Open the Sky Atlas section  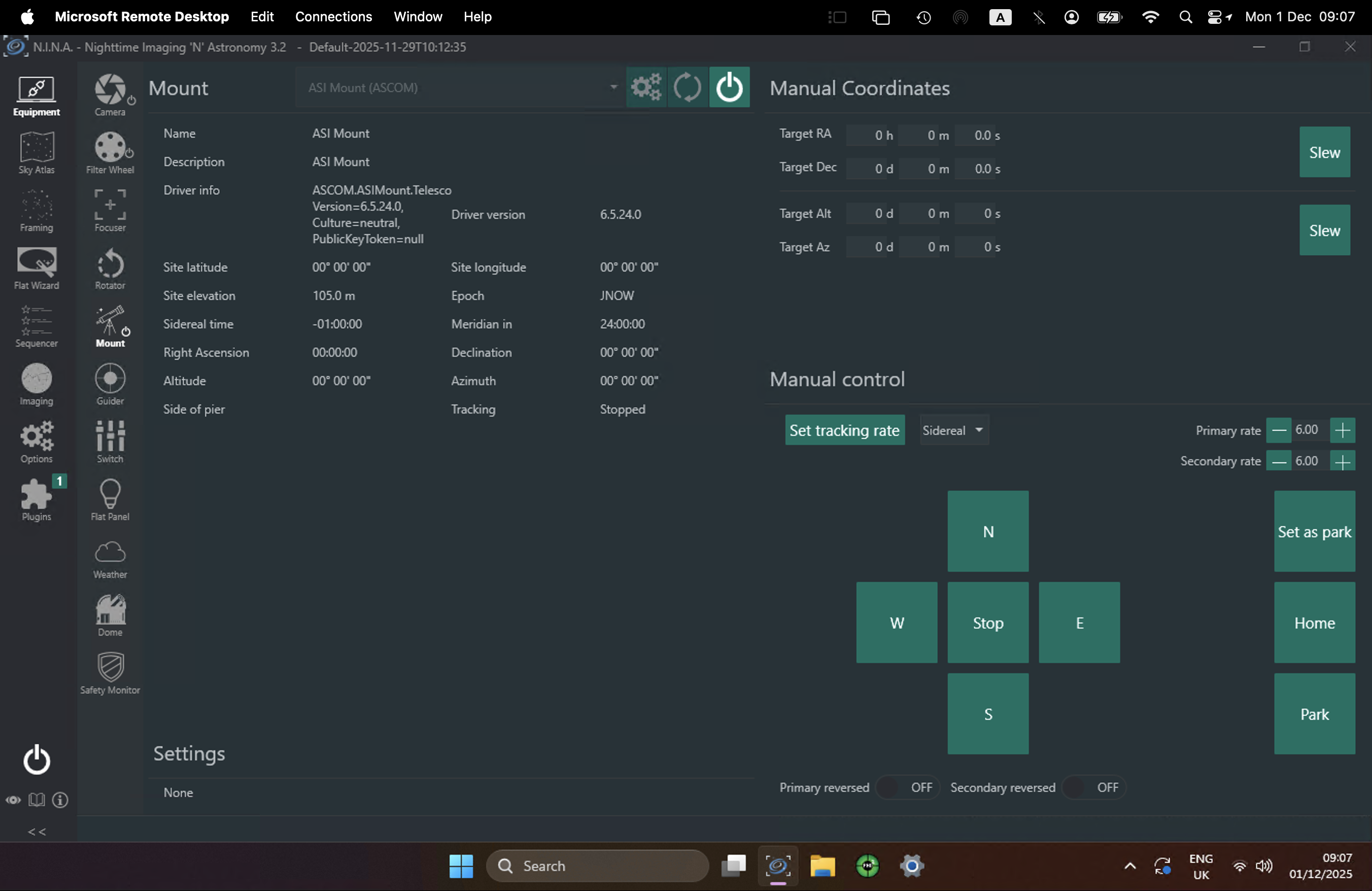37,152
